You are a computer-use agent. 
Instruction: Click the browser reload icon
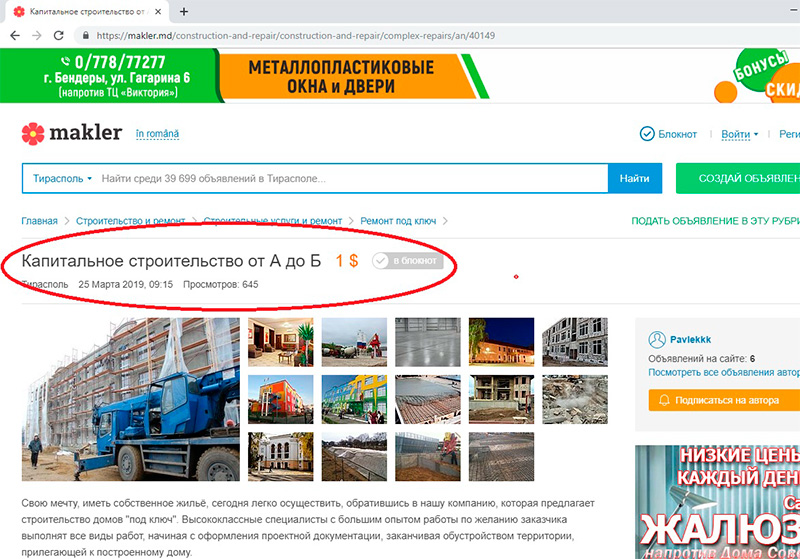point(60,35)
